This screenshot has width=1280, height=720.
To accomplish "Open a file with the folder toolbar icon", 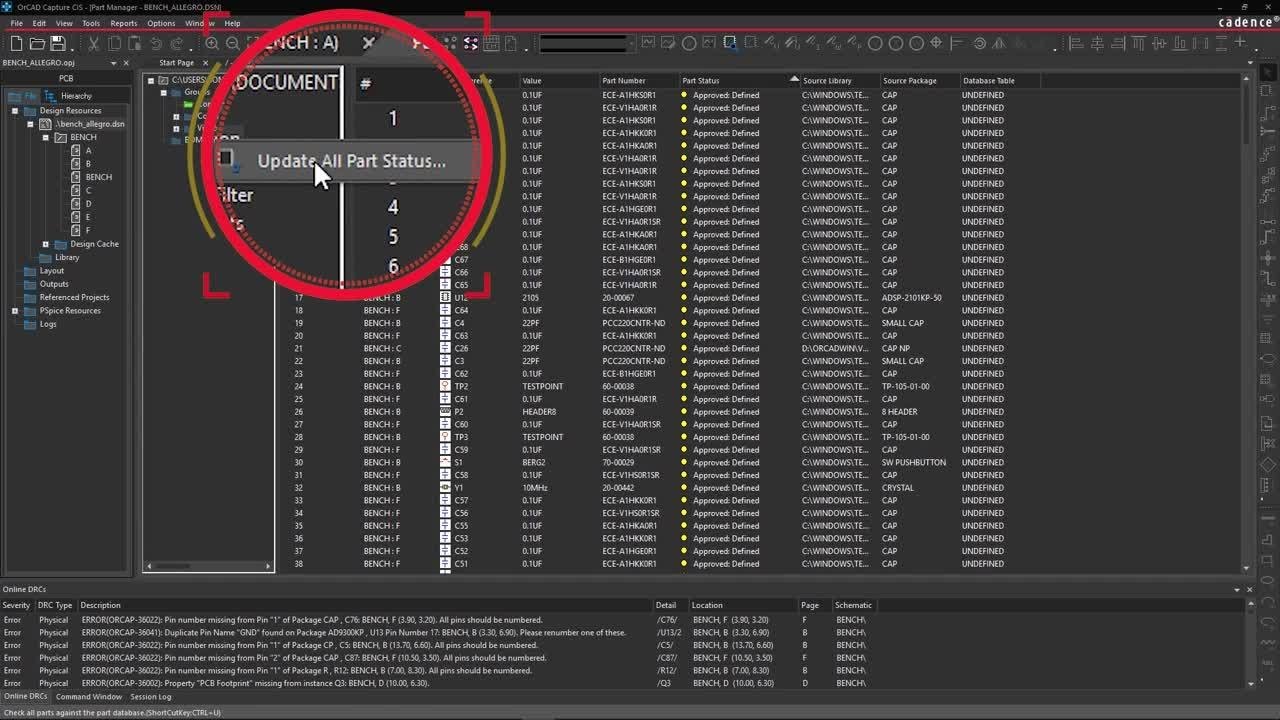I will 37,43.
